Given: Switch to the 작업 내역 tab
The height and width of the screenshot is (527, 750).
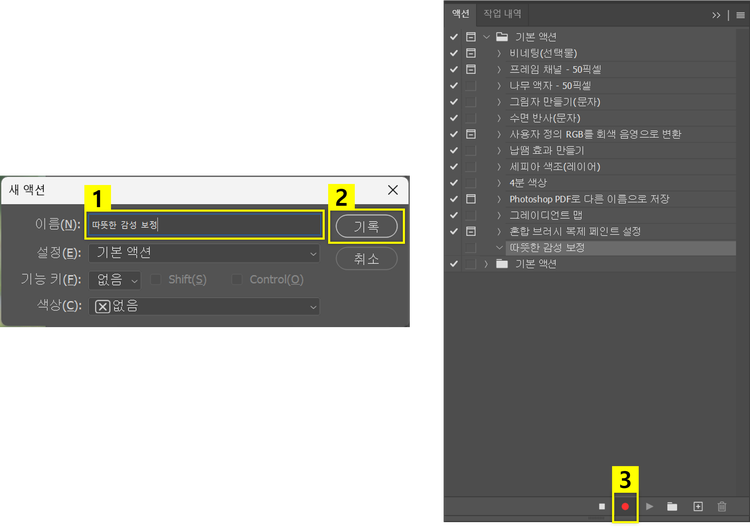Looking at the screenshot, I should click(x=502, y=14).
